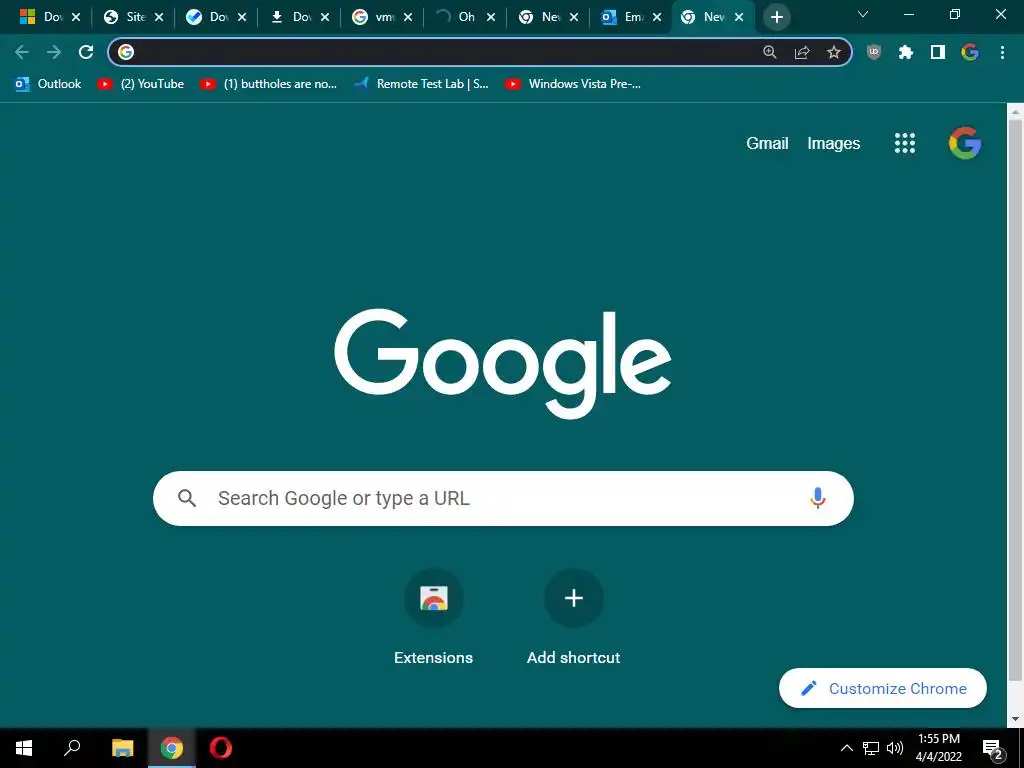
Task: Open the Google apps grid
Action: (x=904, y=143)
